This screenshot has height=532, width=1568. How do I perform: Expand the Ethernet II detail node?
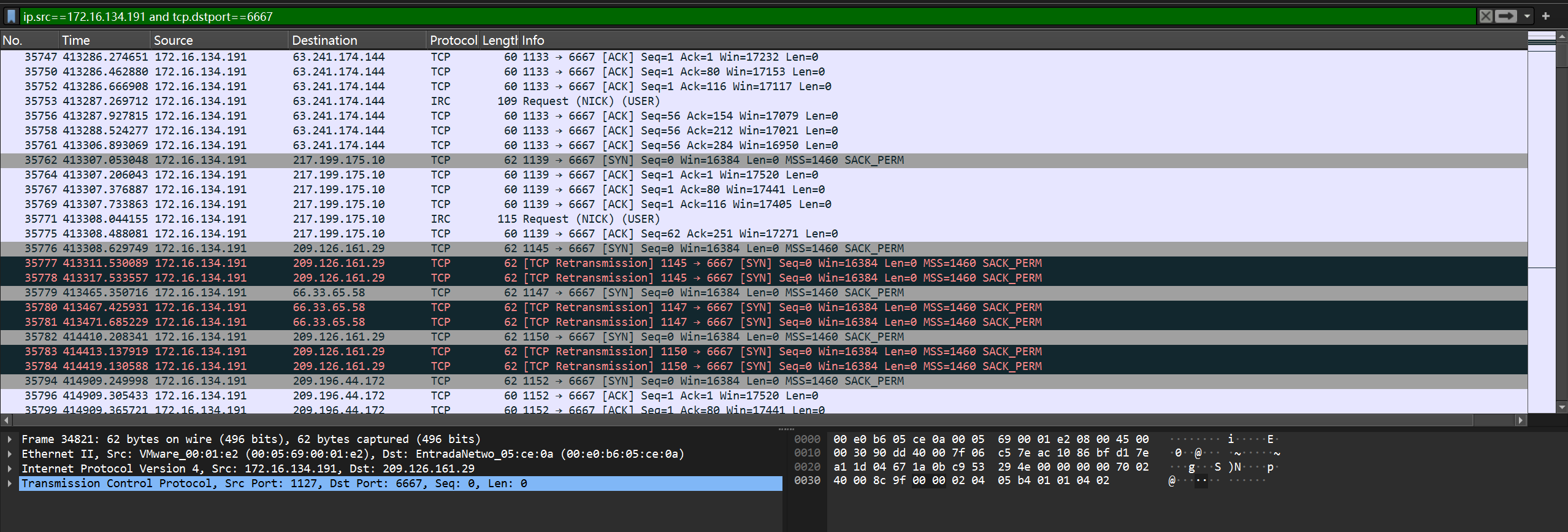click(x=9, y=454)
